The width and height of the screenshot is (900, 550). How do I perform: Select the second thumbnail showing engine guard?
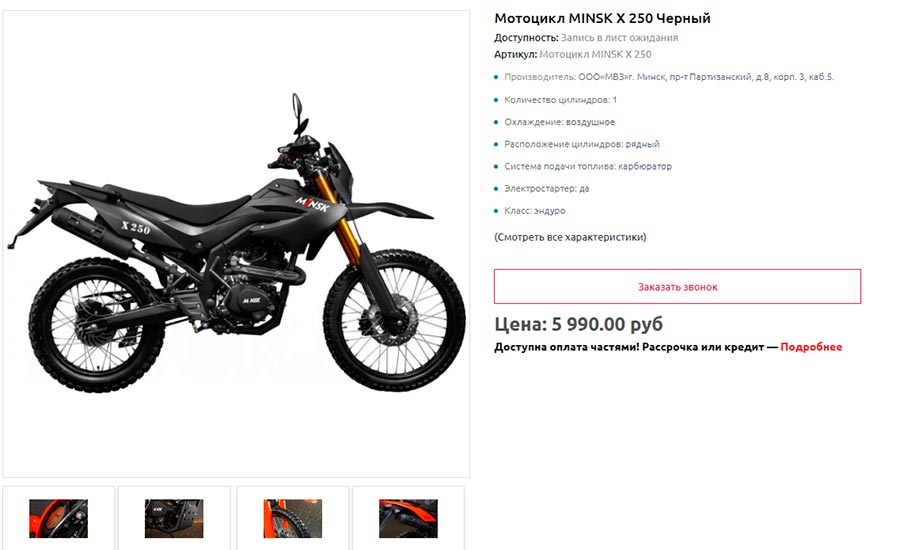coord(174,518)
